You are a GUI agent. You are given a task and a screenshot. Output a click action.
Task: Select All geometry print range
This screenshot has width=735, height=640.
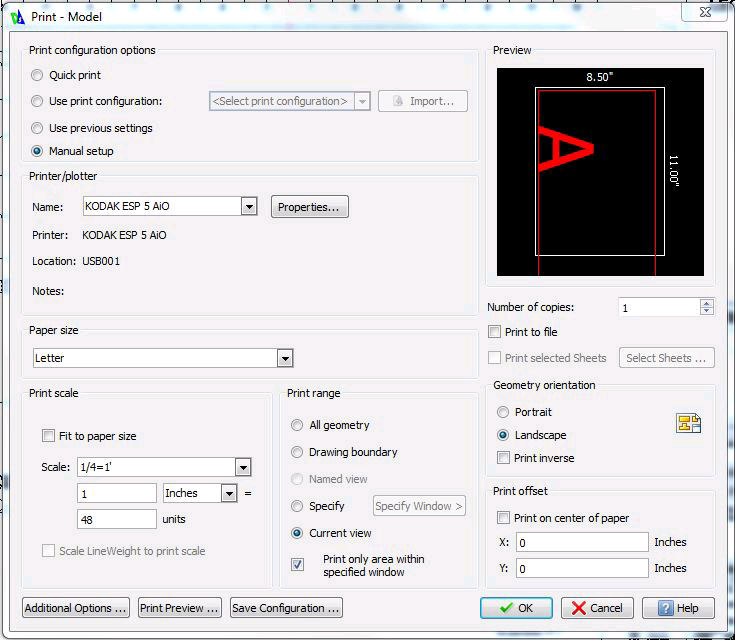[x=297, y=425]
